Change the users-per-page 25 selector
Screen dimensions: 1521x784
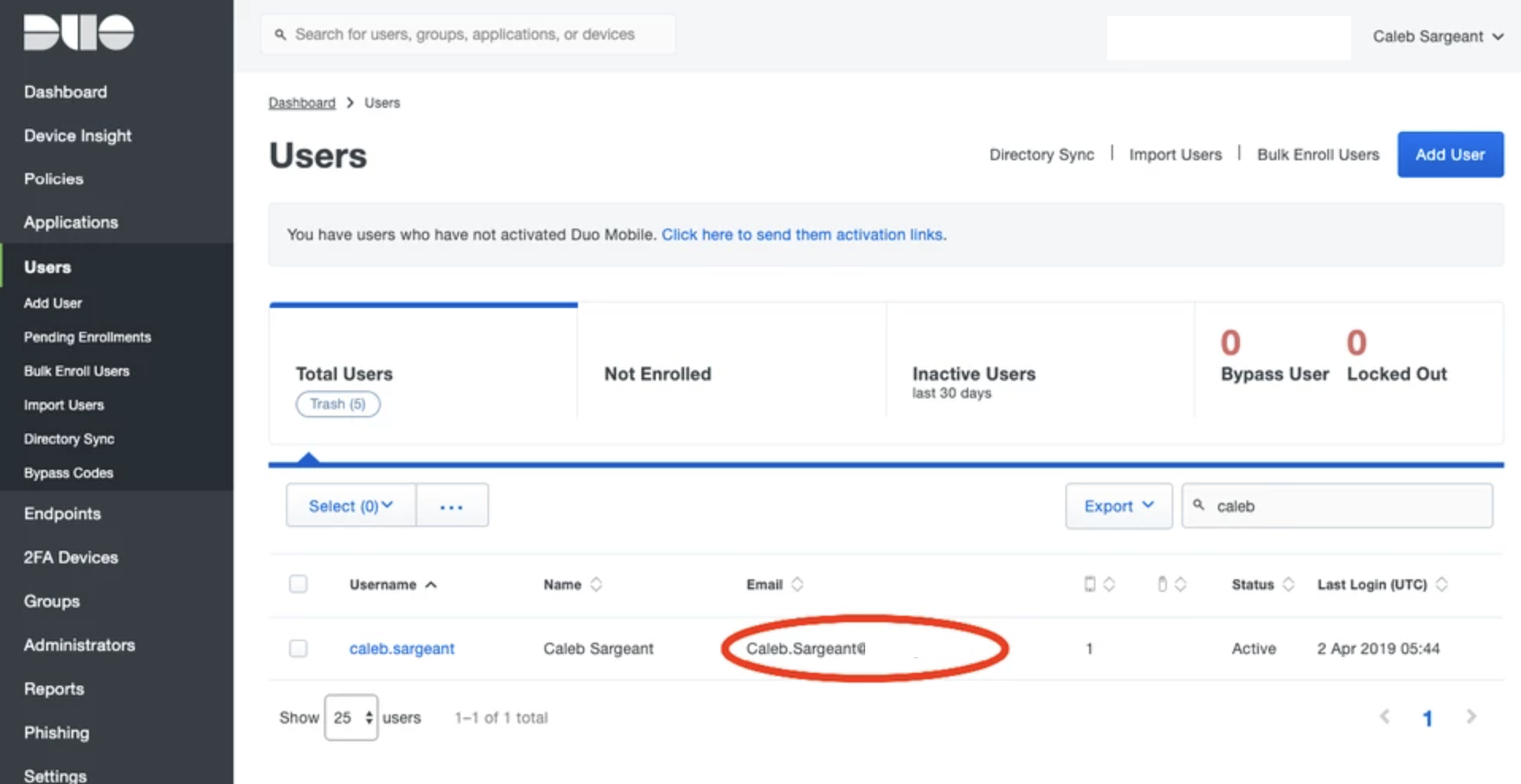point(351,717)
